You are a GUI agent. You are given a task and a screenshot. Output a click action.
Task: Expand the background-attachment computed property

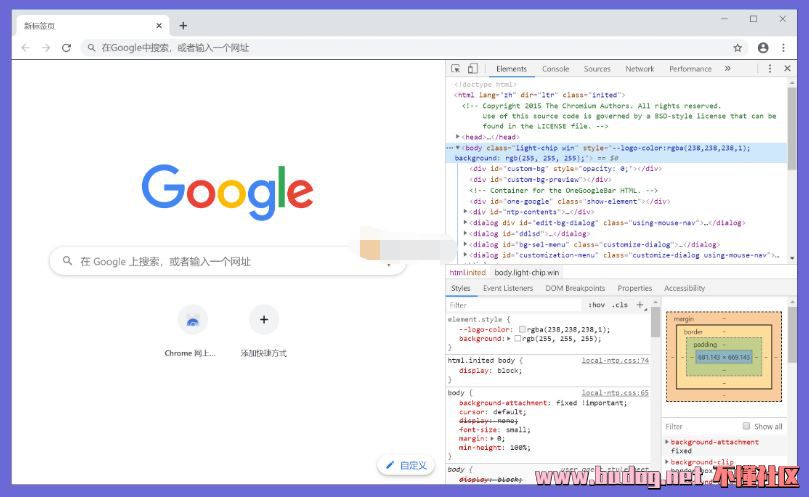(x=667, y=442)
